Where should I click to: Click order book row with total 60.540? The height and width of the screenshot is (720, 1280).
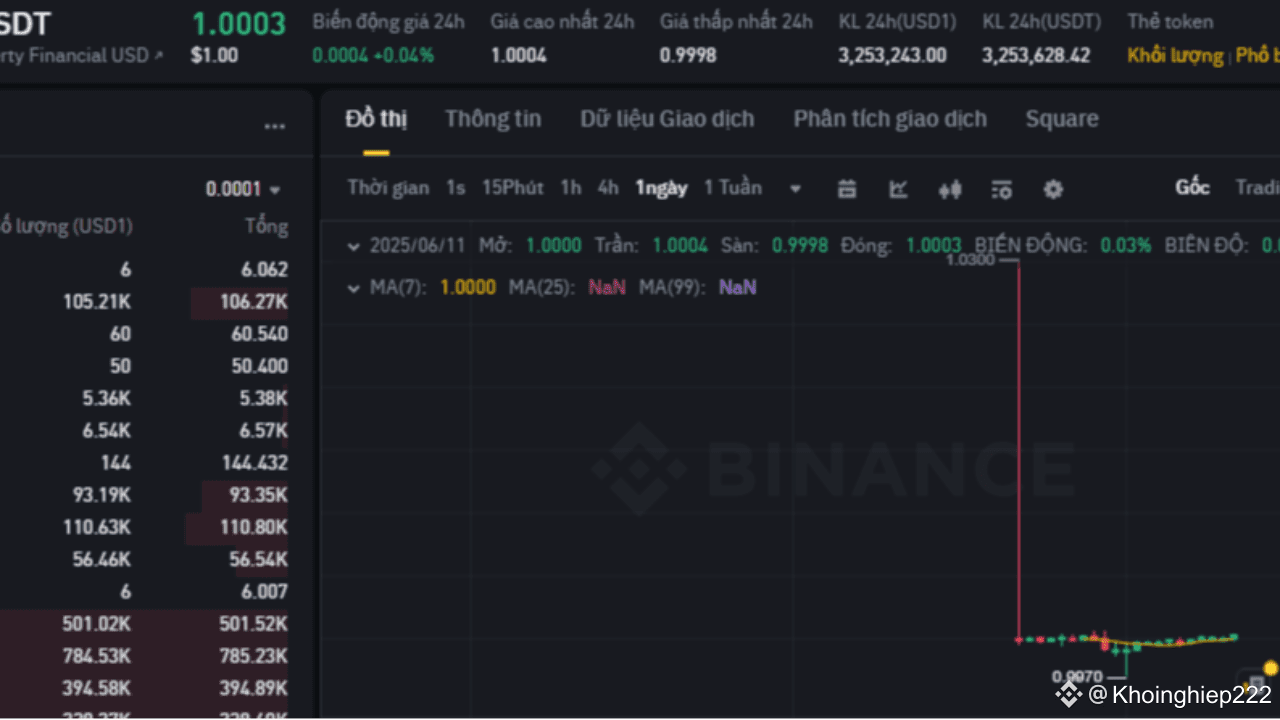(144, 334)
